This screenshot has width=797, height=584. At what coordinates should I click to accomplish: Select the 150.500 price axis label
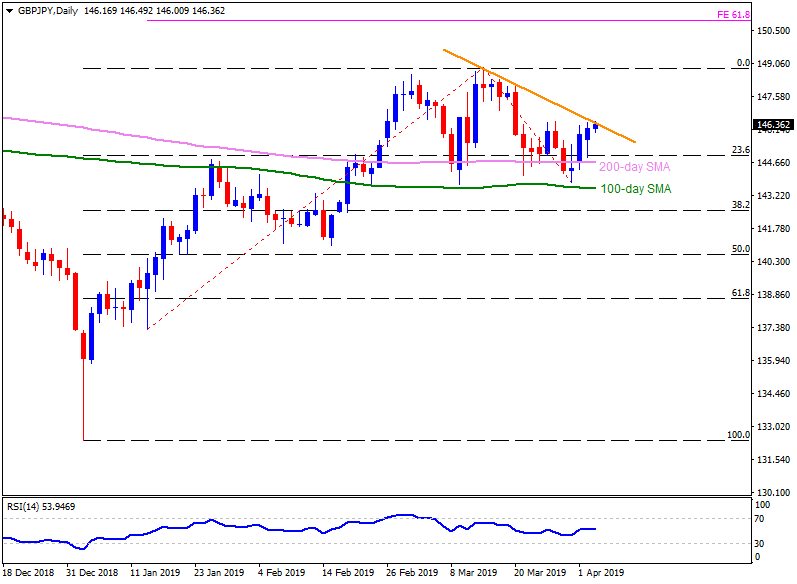775,31
